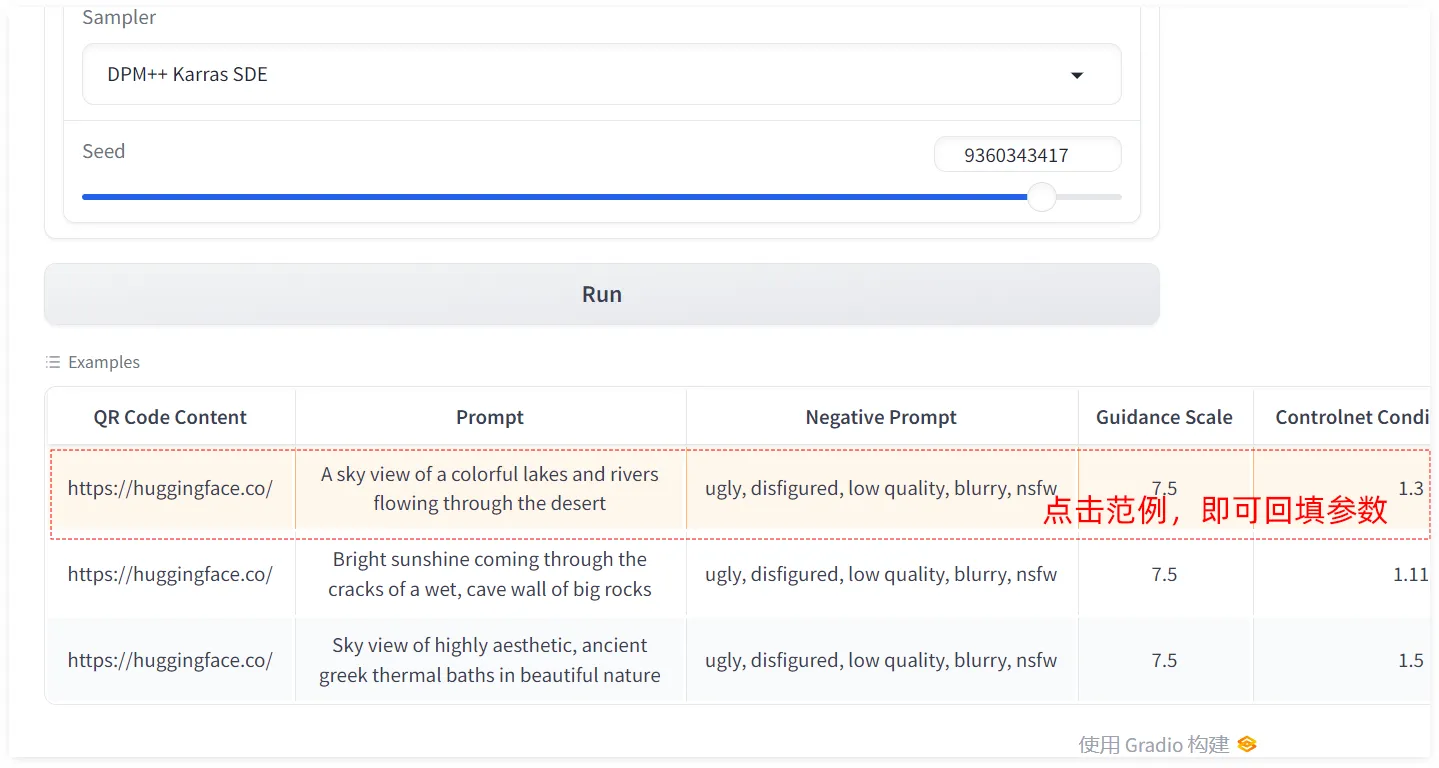Choose the wet cave wall example prompt
The width and height of the screenshot is (1439, 768).
tap(490, 574)
